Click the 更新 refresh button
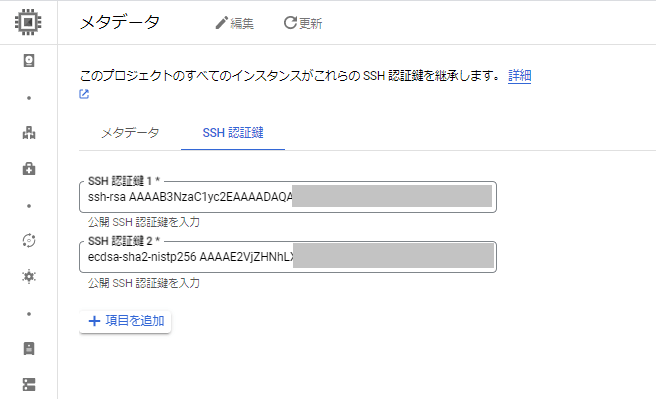 (303, 23)
